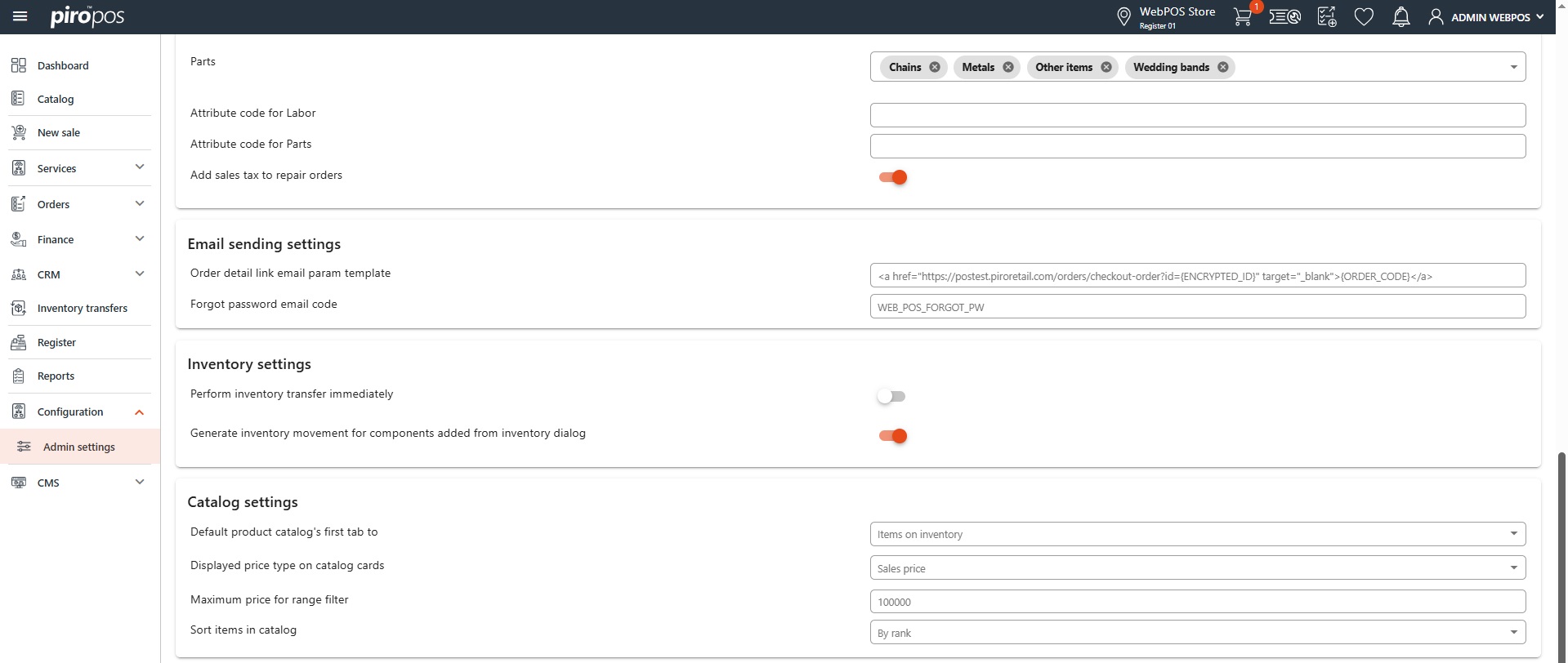The width and height of the screenshot is (1568, 663).
Task: Toggle the hamburger menu icon
Action: (20, 16)
